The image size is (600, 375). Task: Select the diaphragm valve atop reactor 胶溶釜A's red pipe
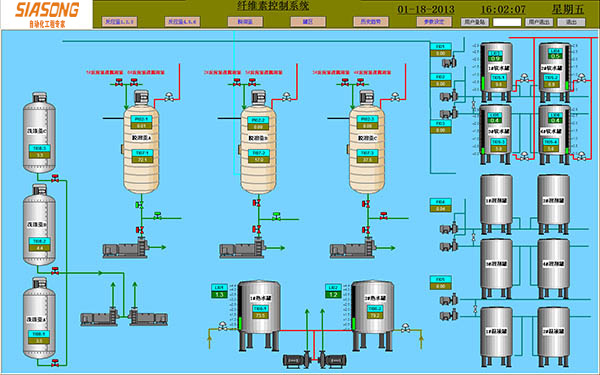[x=169, y=96]
